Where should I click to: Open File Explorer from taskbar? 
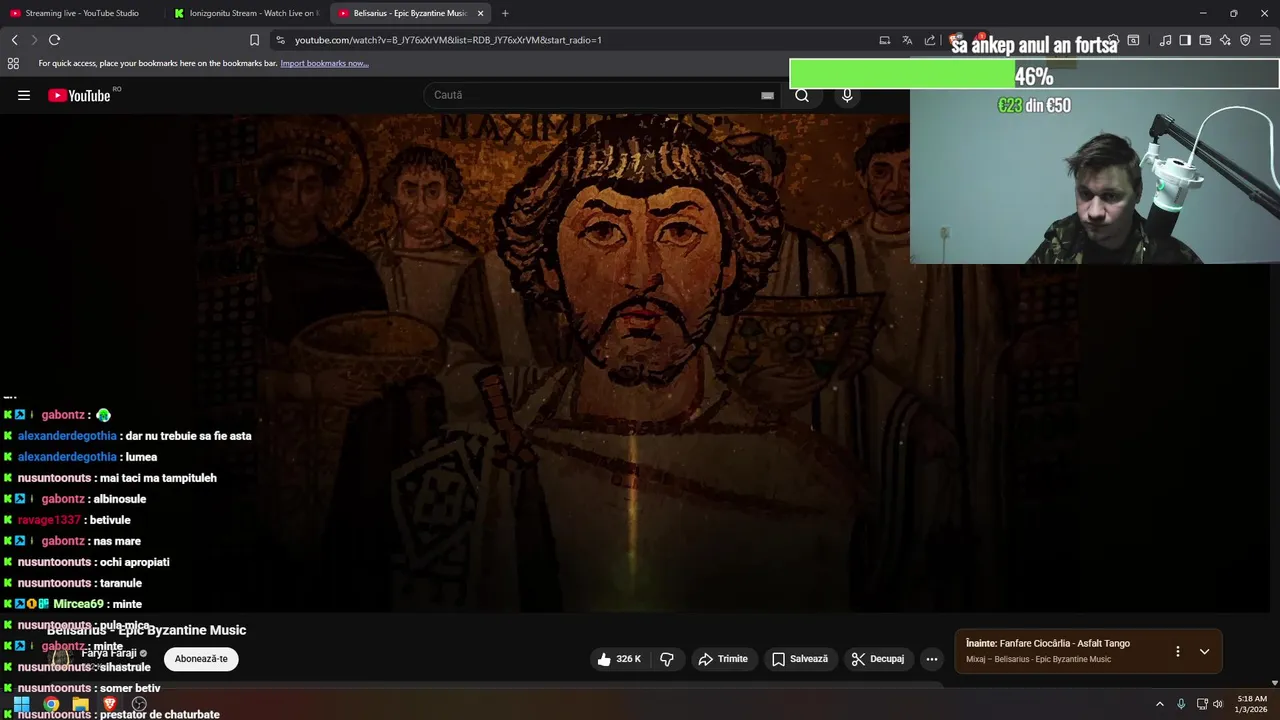click(80, 704)
